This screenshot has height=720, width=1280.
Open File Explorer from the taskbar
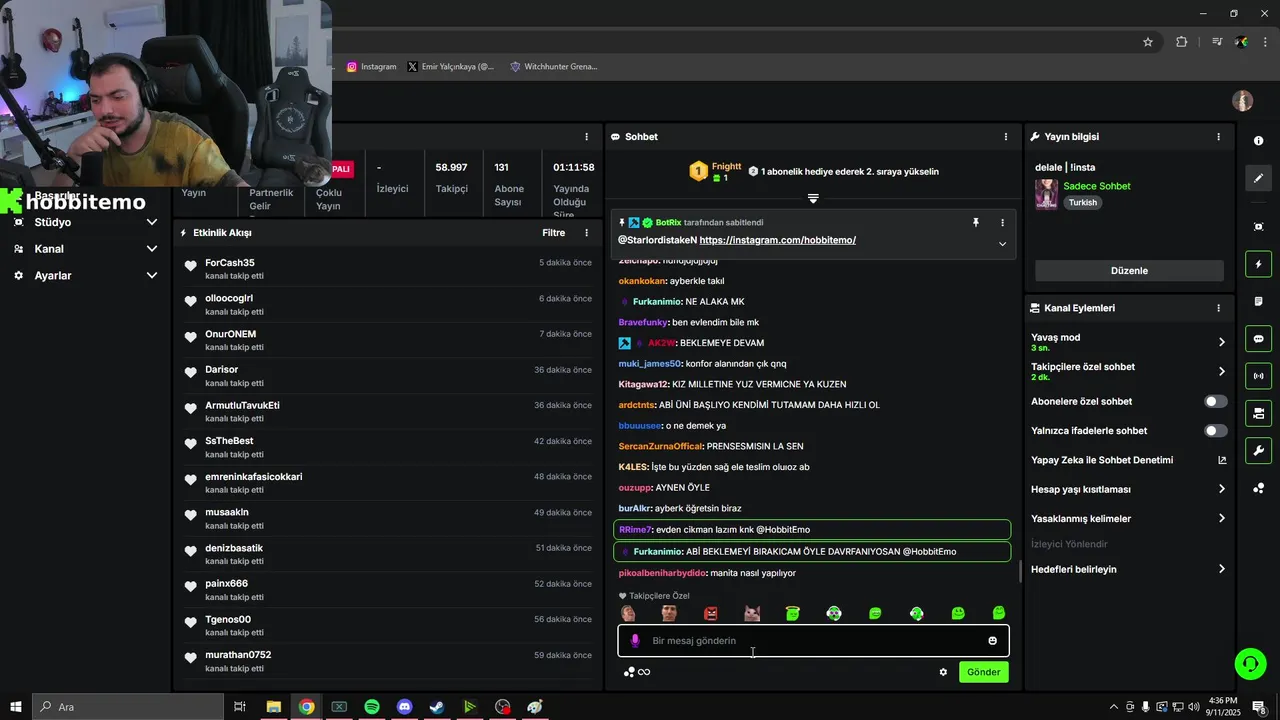click(273, 707)
